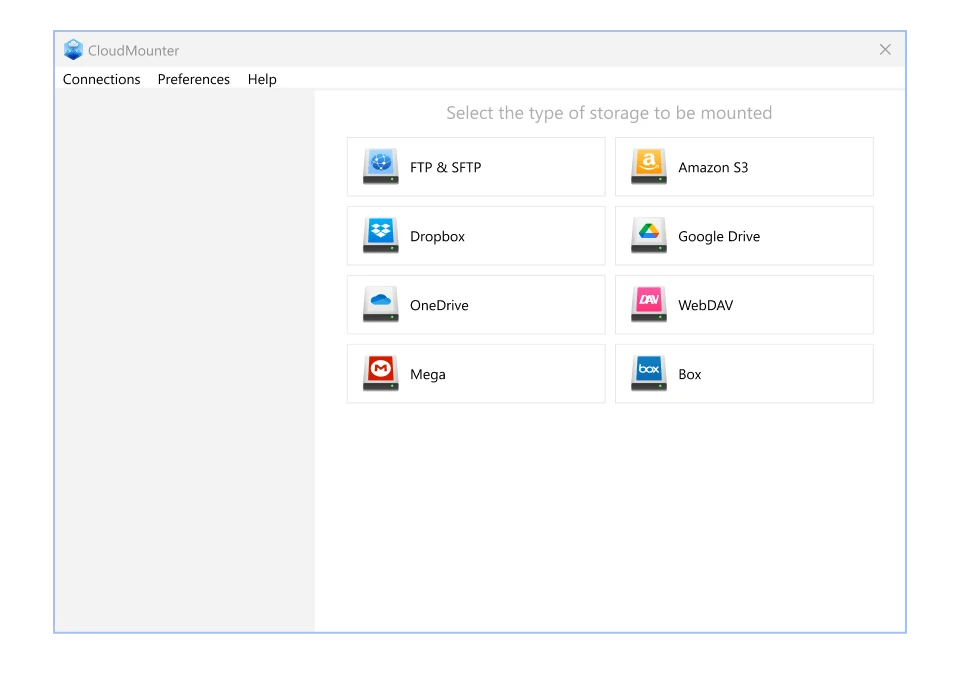
Task: Choose the Mega label
Action: pos(427,374)
